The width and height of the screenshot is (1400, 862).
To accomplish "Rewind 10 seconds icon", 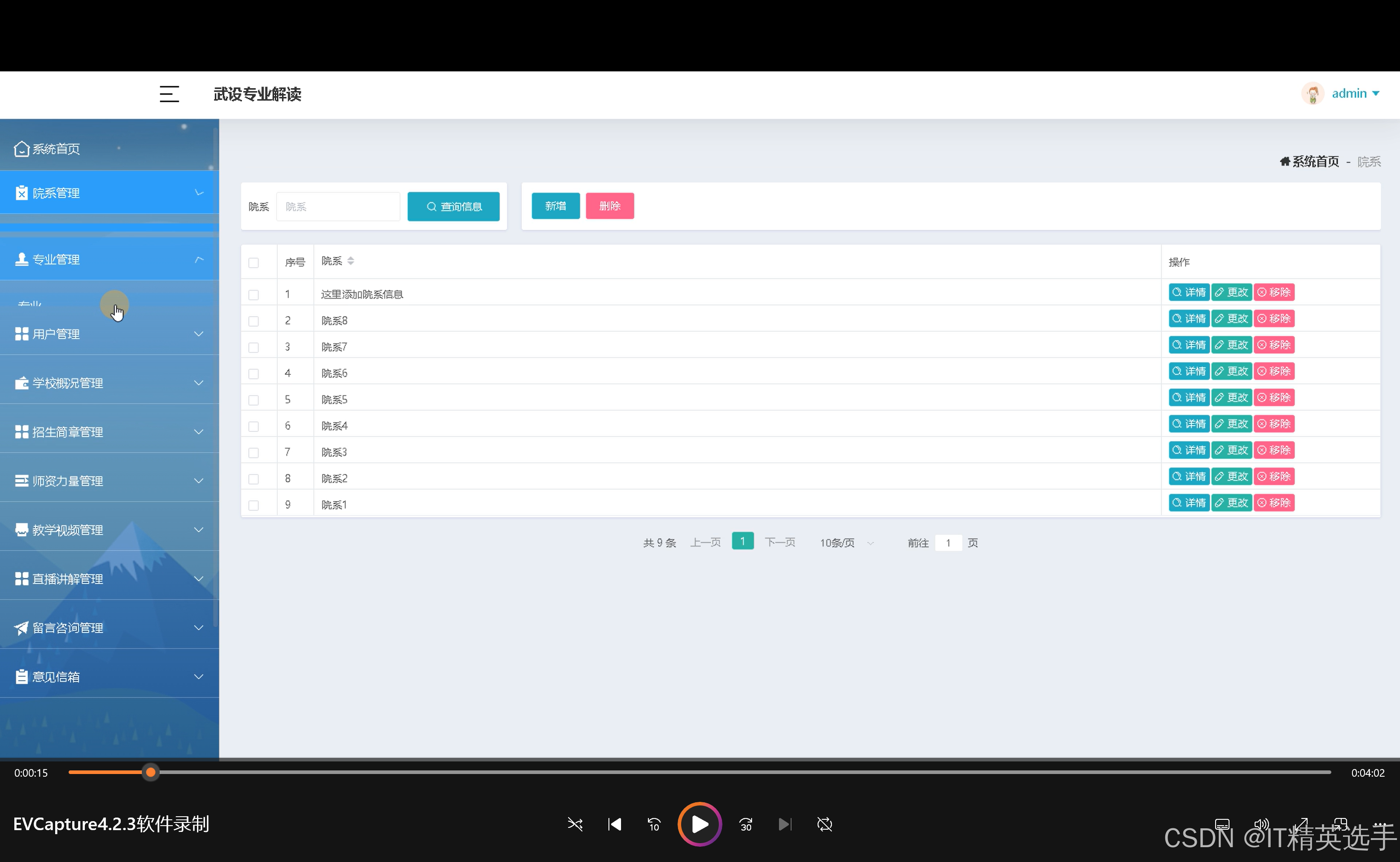I will (654, 824).
